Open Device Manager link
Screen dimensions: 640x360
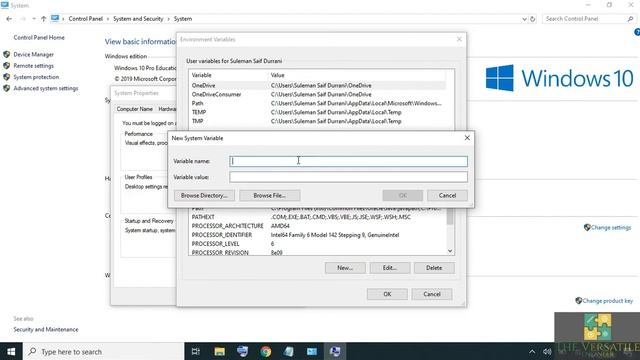(x=33, y=54)
